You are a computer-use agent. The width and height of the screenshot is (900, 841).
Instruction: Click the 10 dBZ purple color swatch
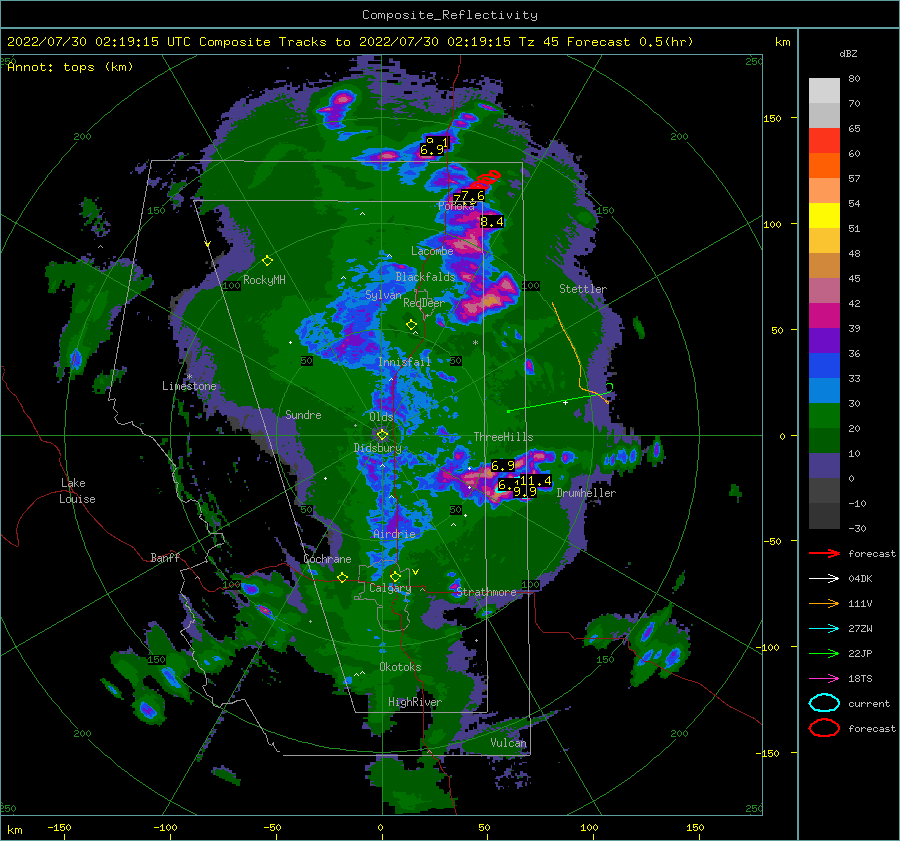coord(824,466)
